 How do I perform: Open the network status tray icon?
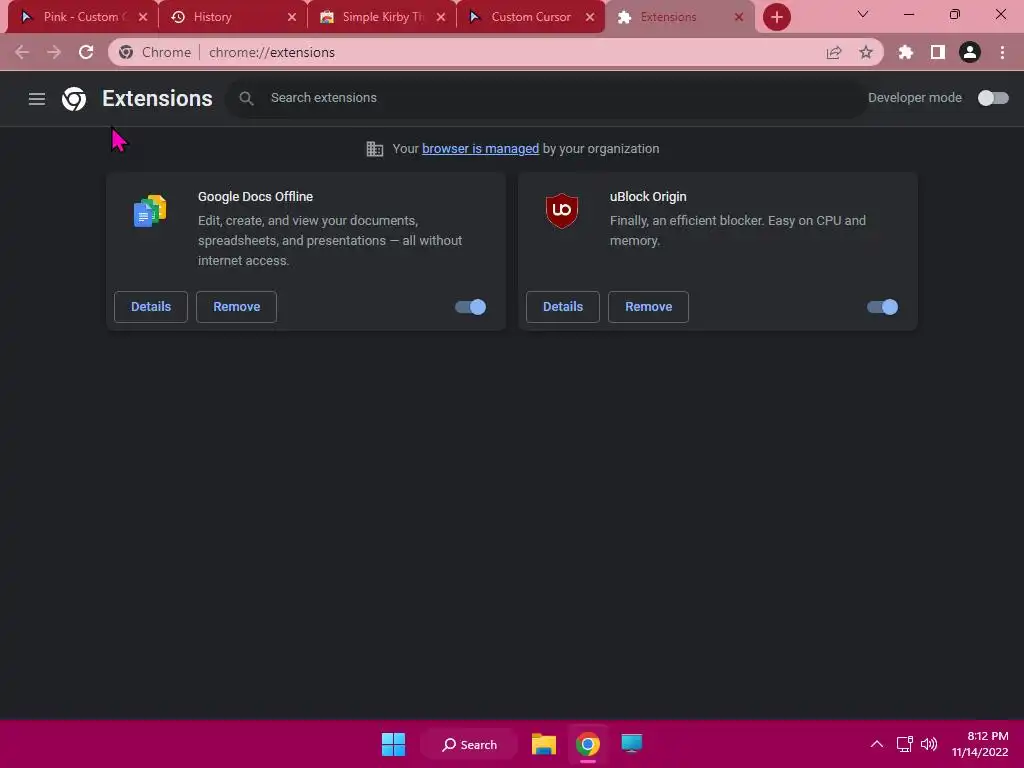click(904, 744)
